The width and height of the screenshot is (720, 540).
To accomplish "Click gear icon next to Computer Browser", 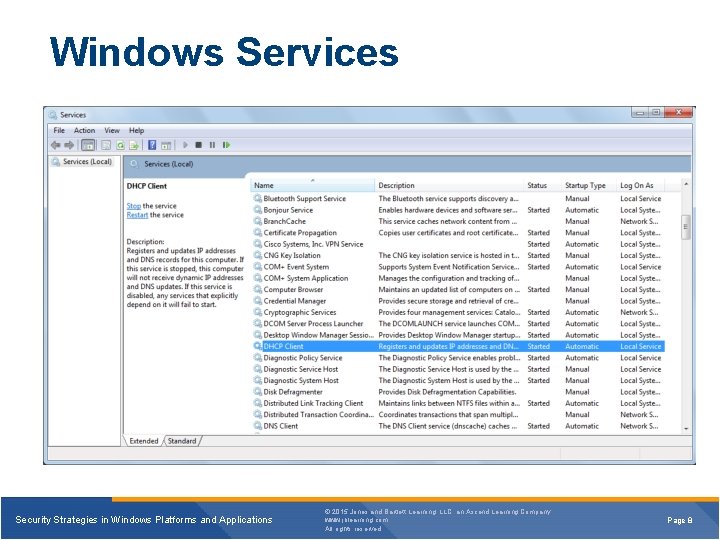I will click(x=258, y=289).
